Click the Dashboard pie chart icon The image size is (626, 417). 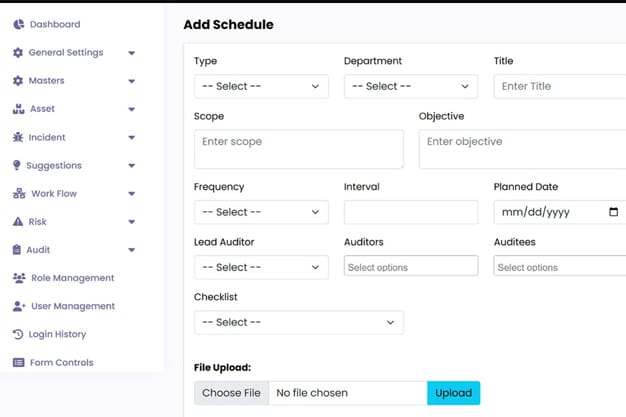pos(19,24)
